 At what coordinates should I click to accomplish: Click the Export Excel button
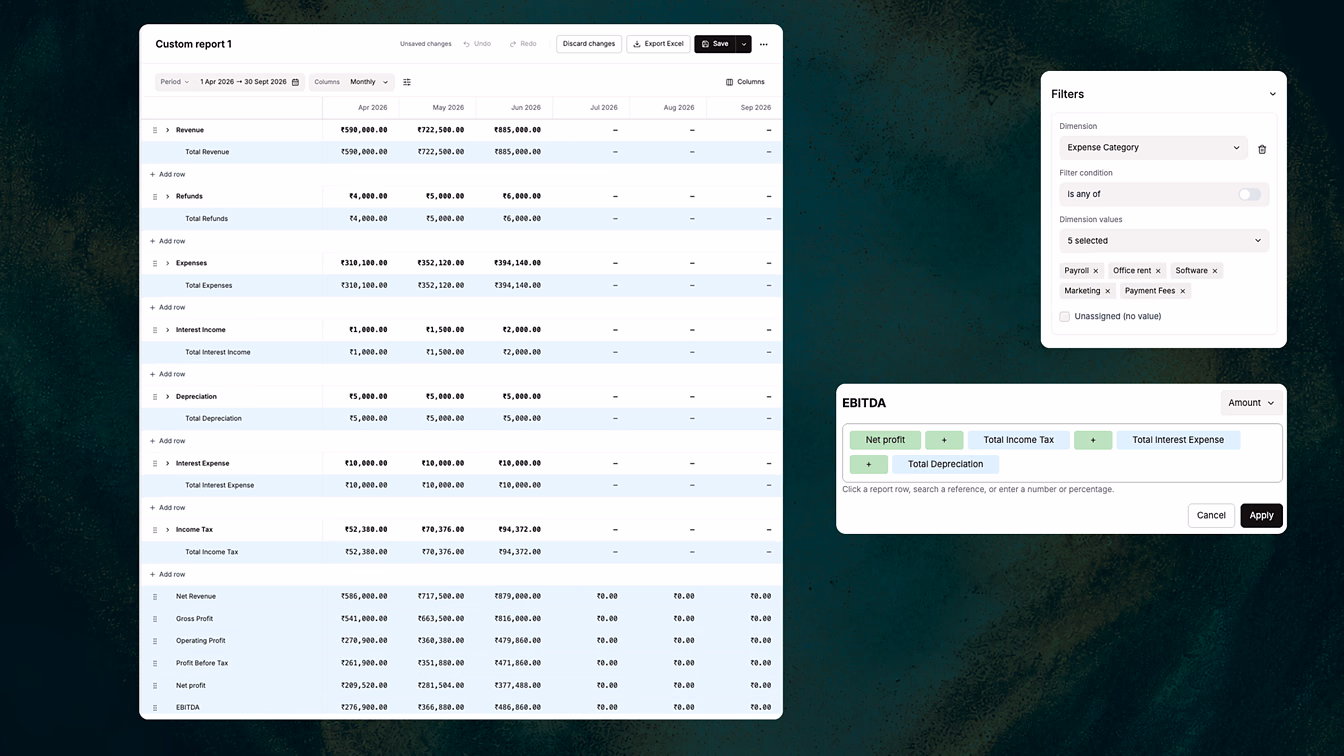(658, 44)
